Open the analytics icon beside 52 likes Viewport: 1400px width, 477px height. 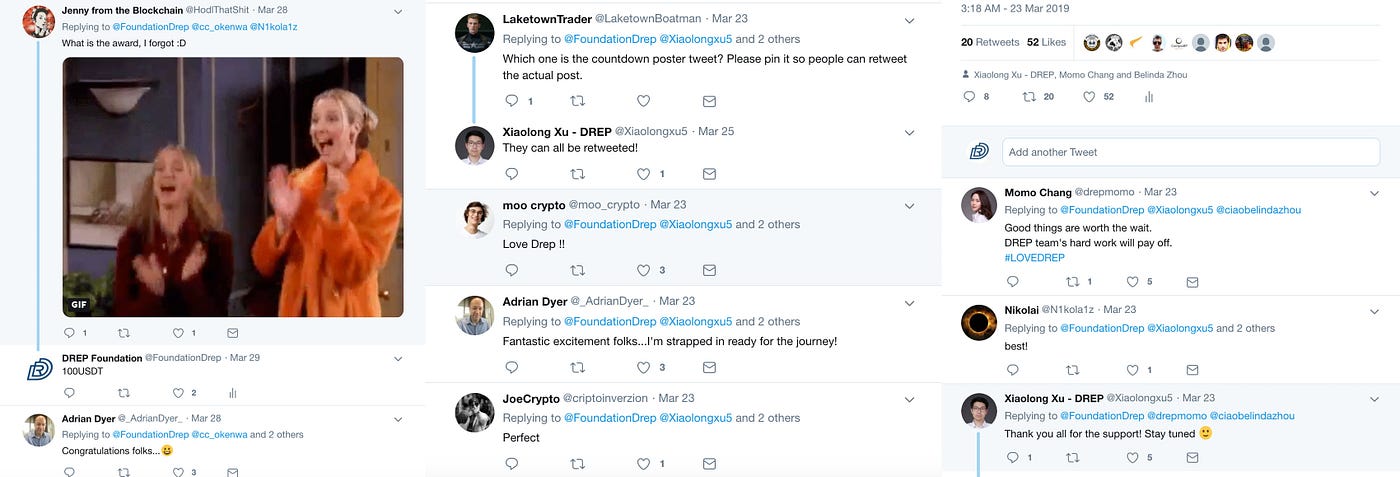1148,97
